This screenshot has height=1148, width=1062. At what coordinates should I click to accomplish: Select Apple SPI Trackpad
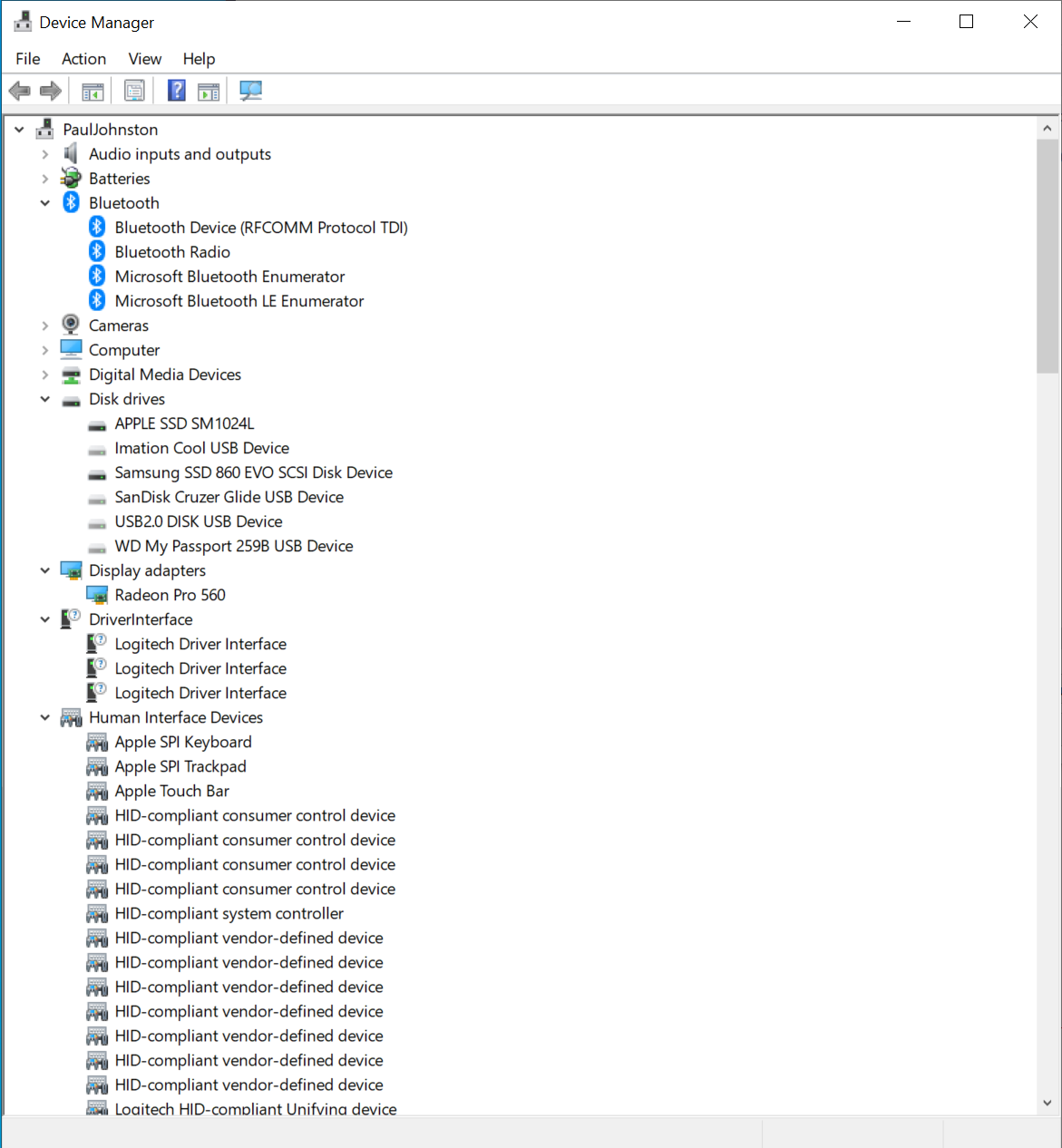[x=180, y=766]
